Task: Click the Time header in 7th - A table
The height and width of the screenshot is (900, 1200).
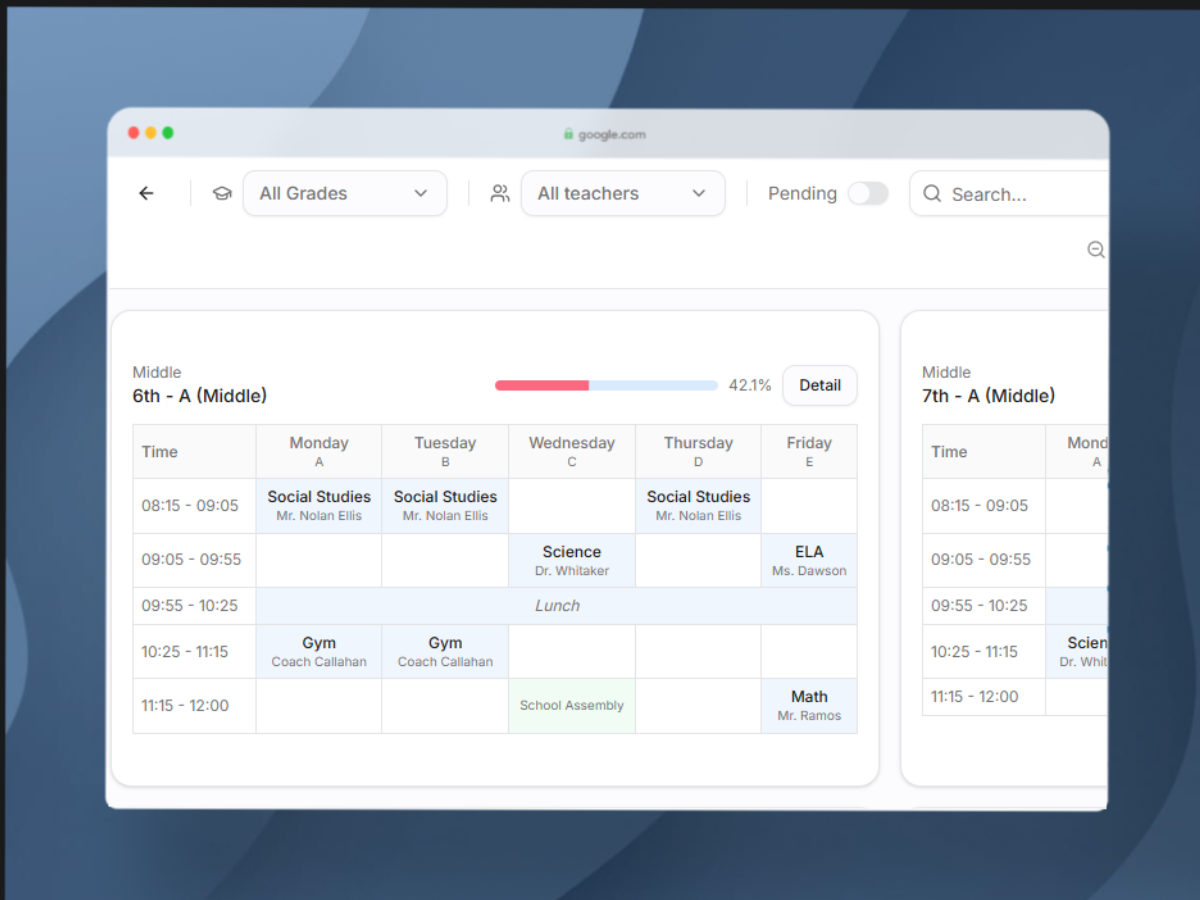Action: (x=949, y=452)
